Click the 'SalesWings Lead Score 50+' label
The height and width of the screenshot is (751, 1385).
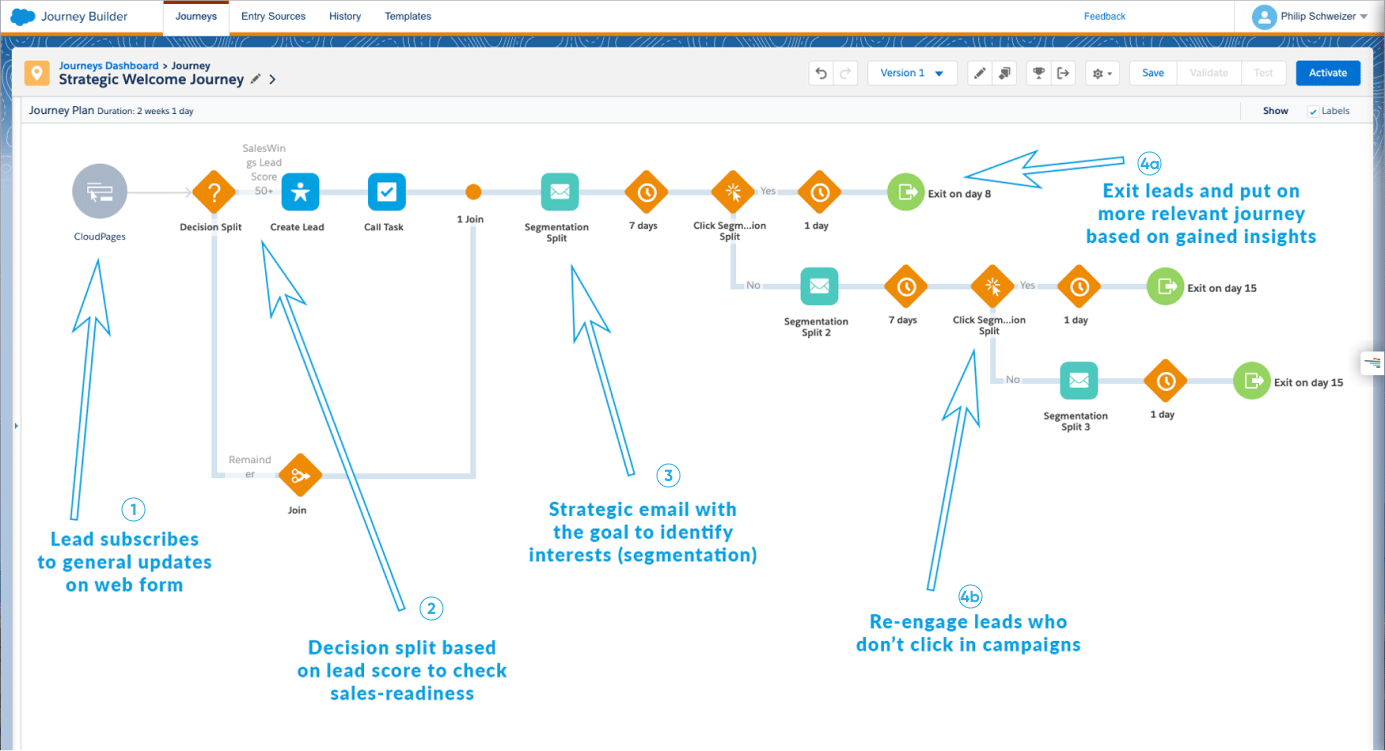264,169
